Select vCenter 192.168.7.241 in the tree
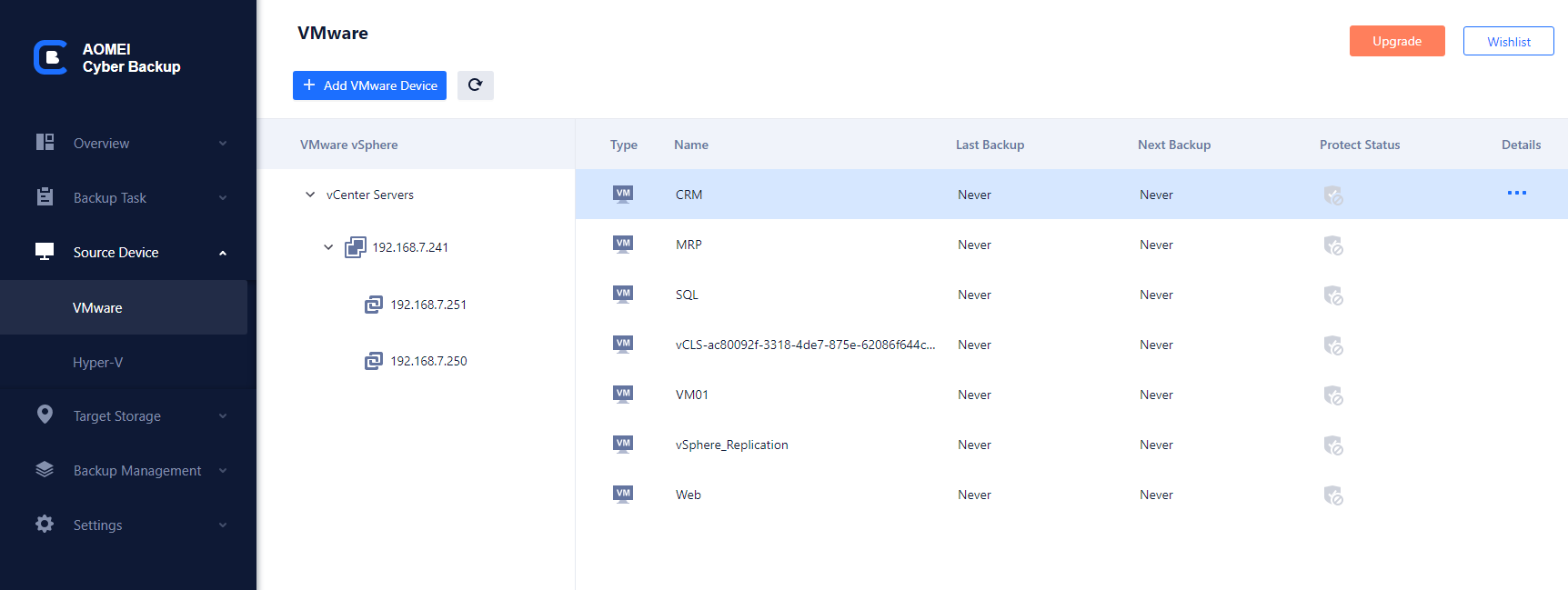Viewport: 1568px width, 590px height. (410, 247)
